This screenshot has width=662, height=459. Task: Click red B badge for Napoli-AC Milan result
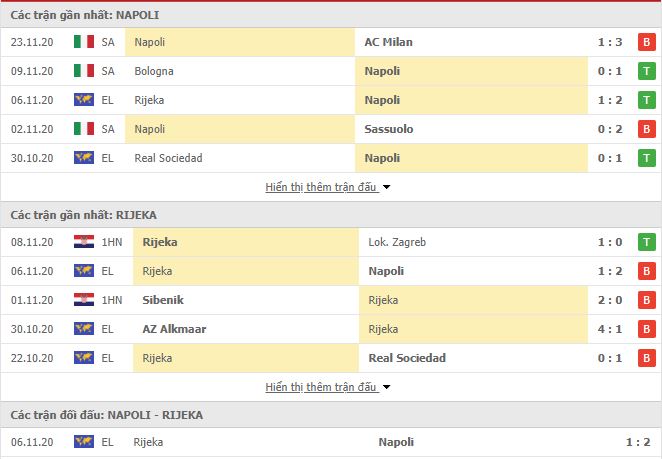click(646, 42)
